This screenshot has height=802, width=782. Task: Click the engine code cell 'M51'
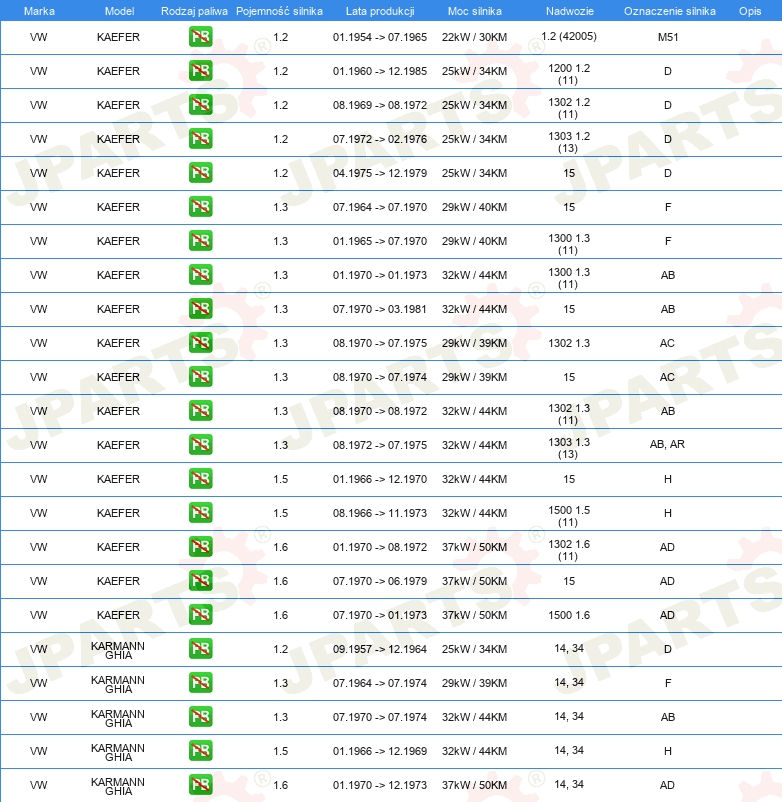tap(668, 37)
